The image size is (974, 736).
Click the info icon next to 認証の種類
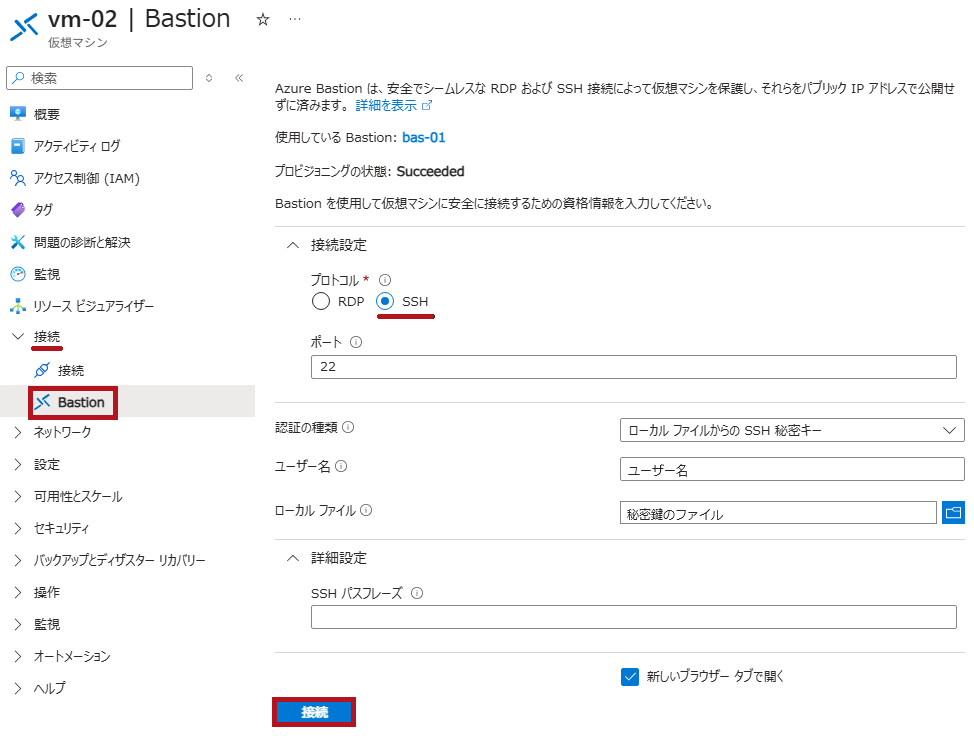point(348,427)
